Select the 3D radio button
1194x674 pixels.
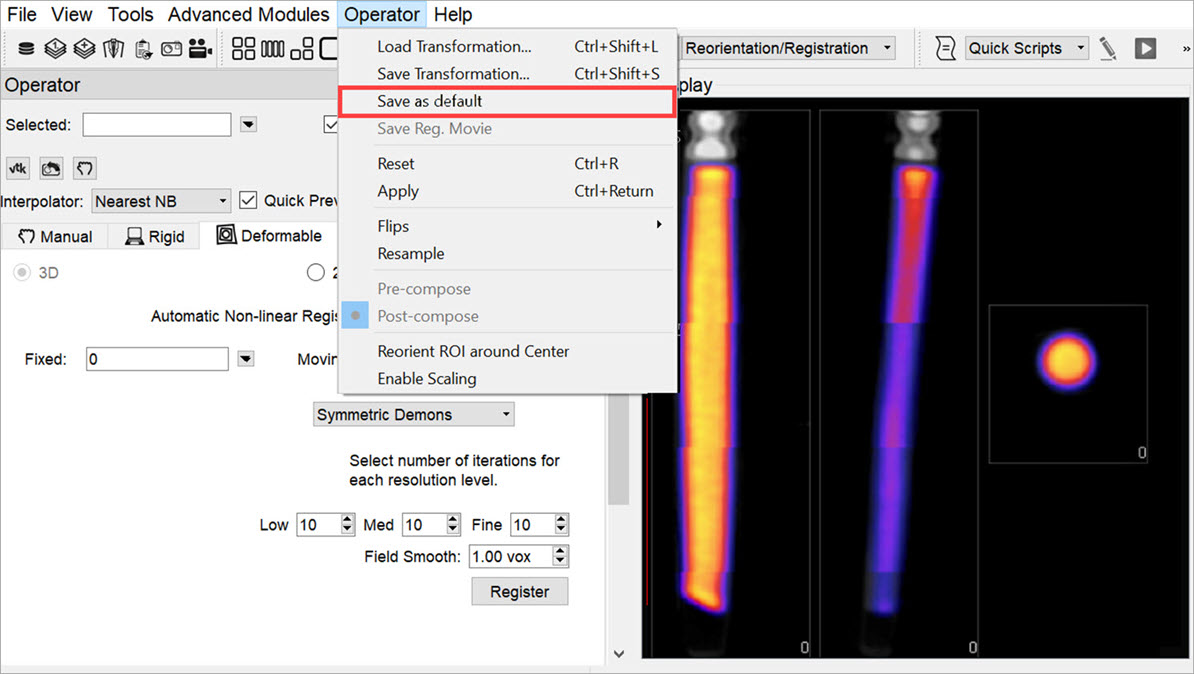coord(20,272)
